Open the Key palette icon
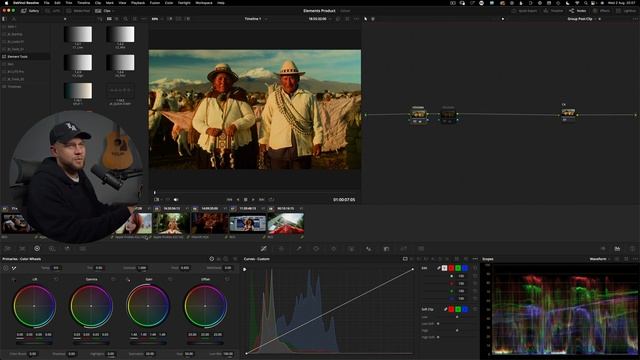The height and width of the screenshot is (360, 640). [x=386, y=248]
